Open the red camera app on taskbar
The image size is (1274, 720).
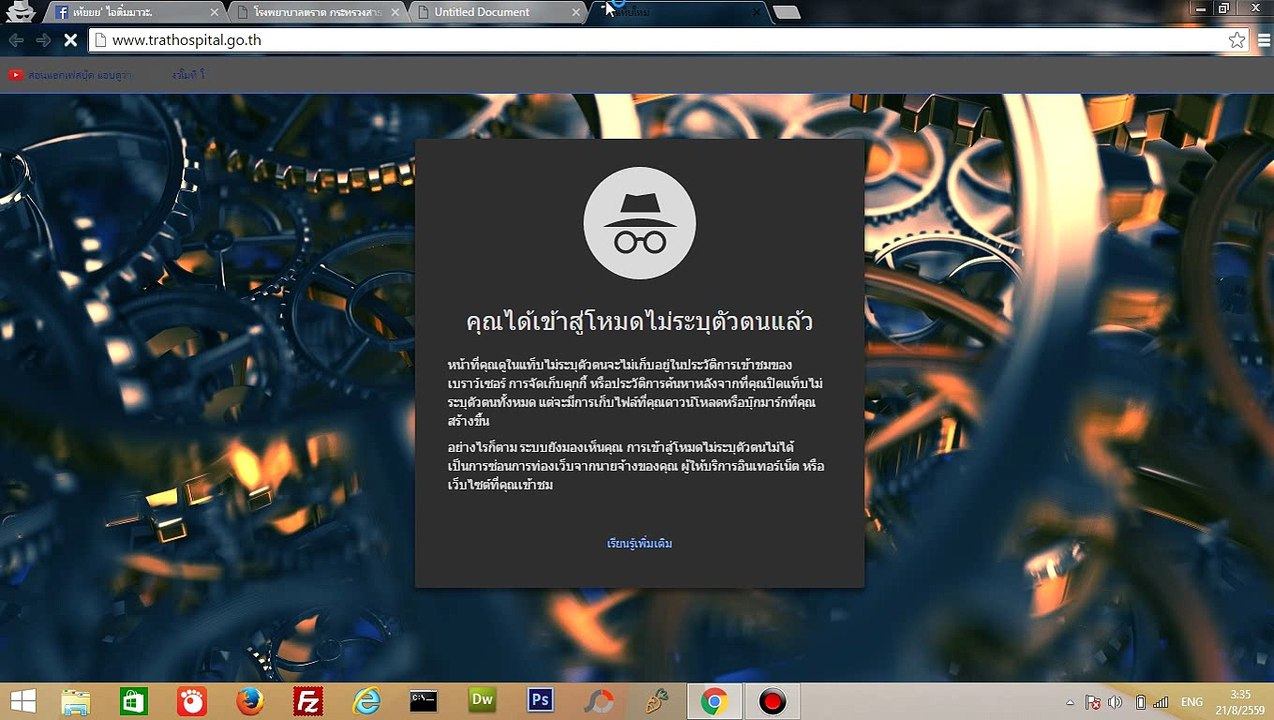pyautogui.click(x=191, y=702)
